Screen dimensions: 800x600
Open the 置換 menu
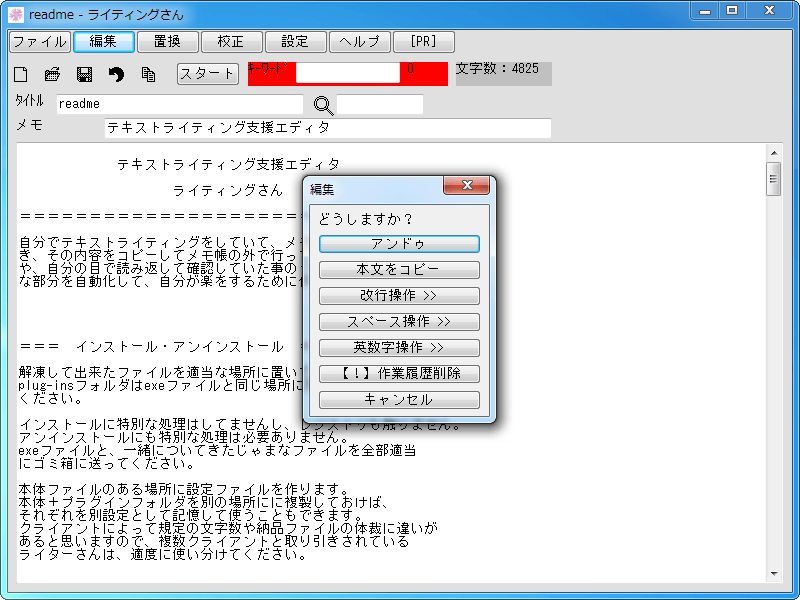click(168, 42)
